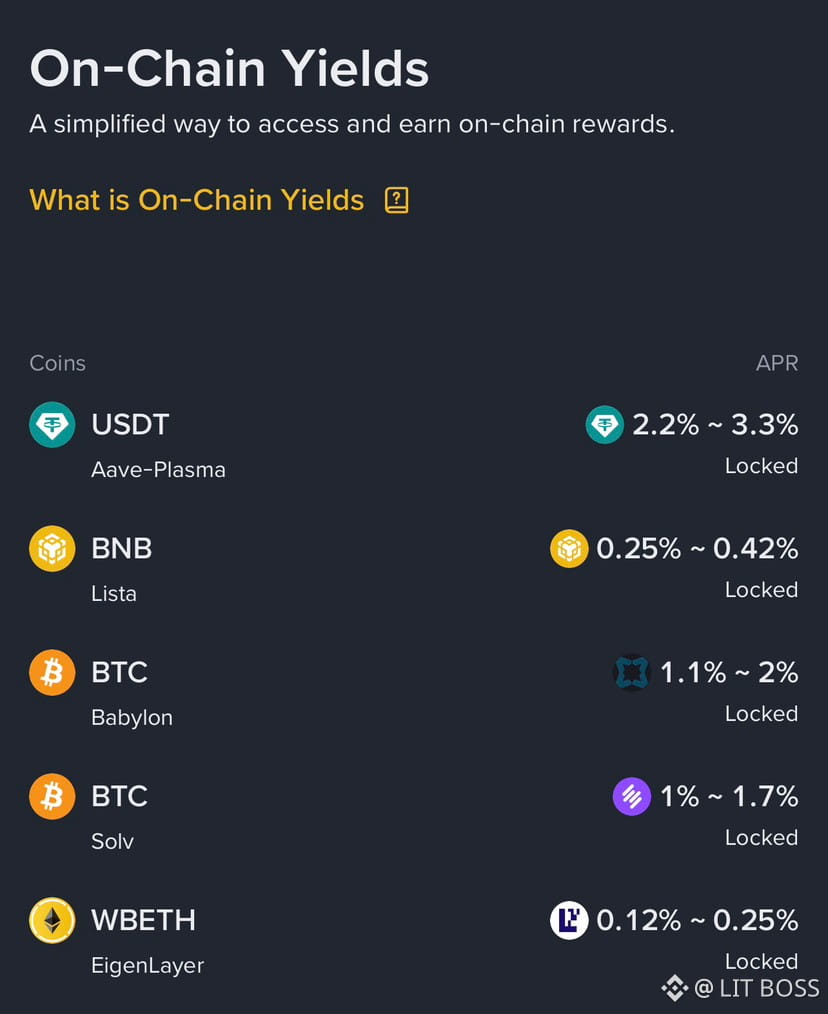Click the Solv BTC coin icon
This screenshot has height=1014, width=828.
(x=52, y=797)
